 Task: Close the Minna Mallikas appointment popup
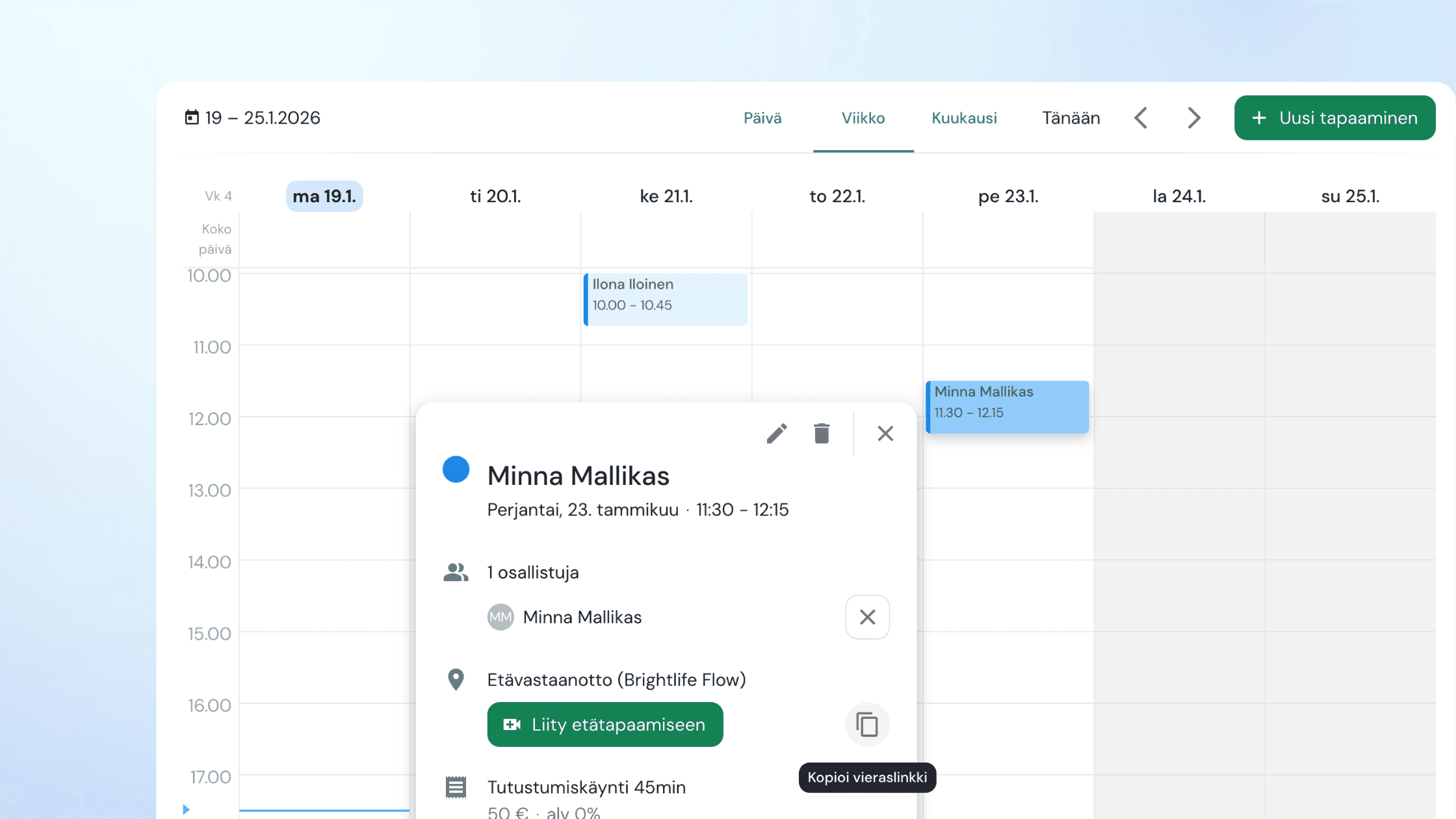click(x=885, y=434)
